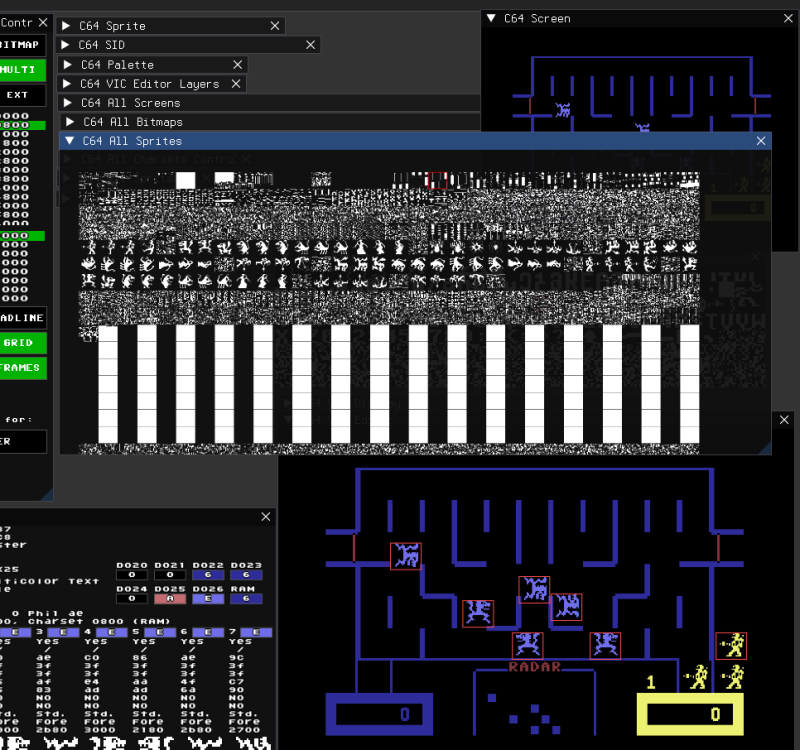Toggle the BITMAP mode button
The width and height of the screenshot is (800, 750).
(22, 45)
